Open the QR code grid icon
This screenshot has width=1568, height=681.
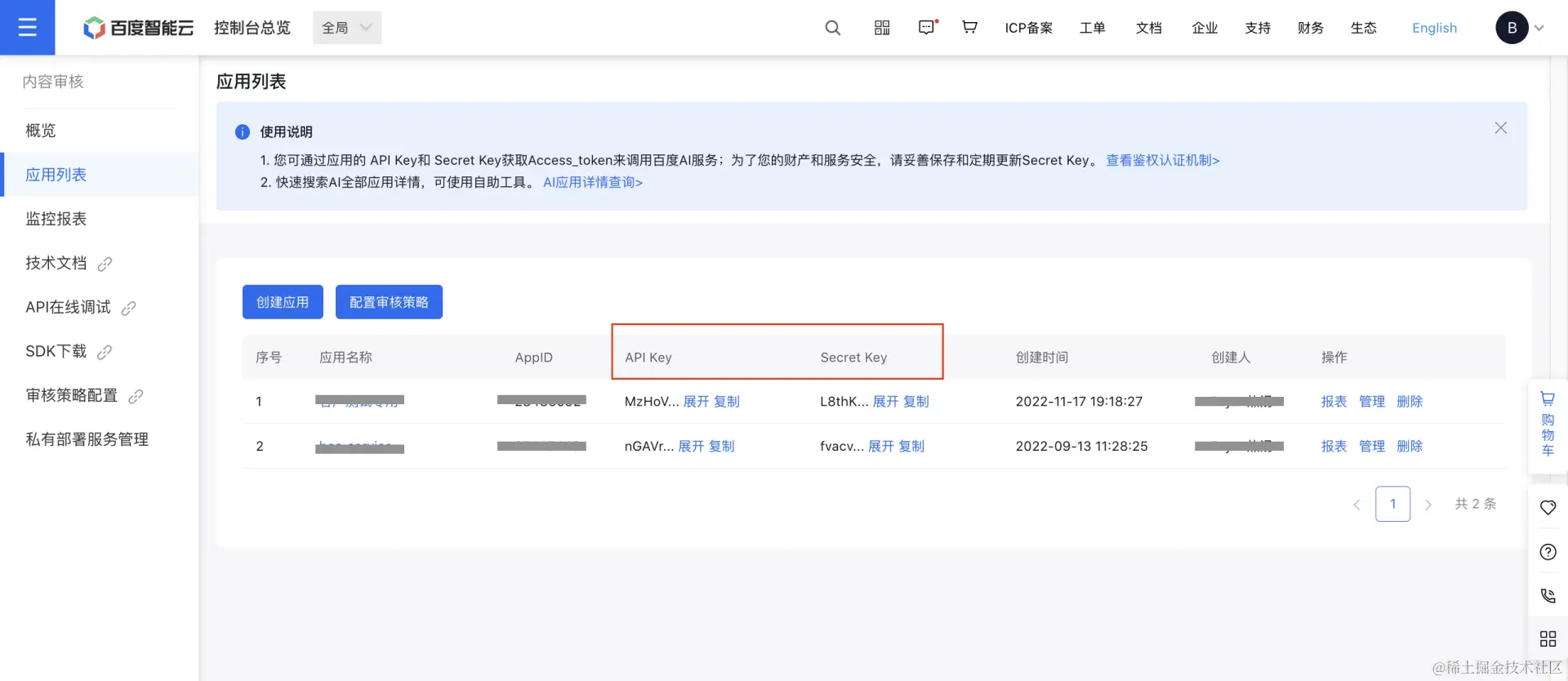pyautogui.click(x=882, y=28)
